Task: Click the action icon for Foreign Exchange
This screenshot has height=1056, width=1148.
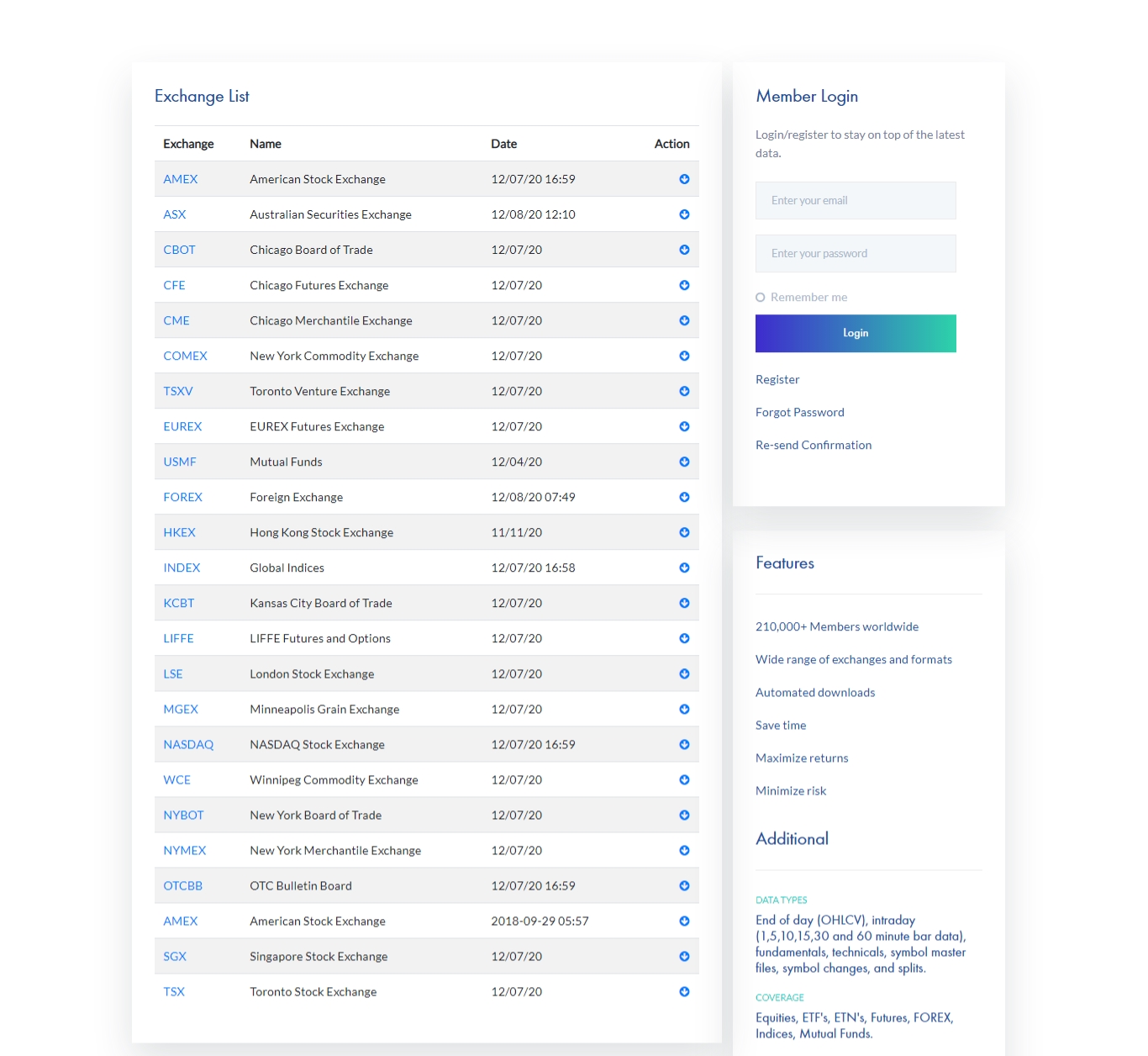Action: point(684,497)
